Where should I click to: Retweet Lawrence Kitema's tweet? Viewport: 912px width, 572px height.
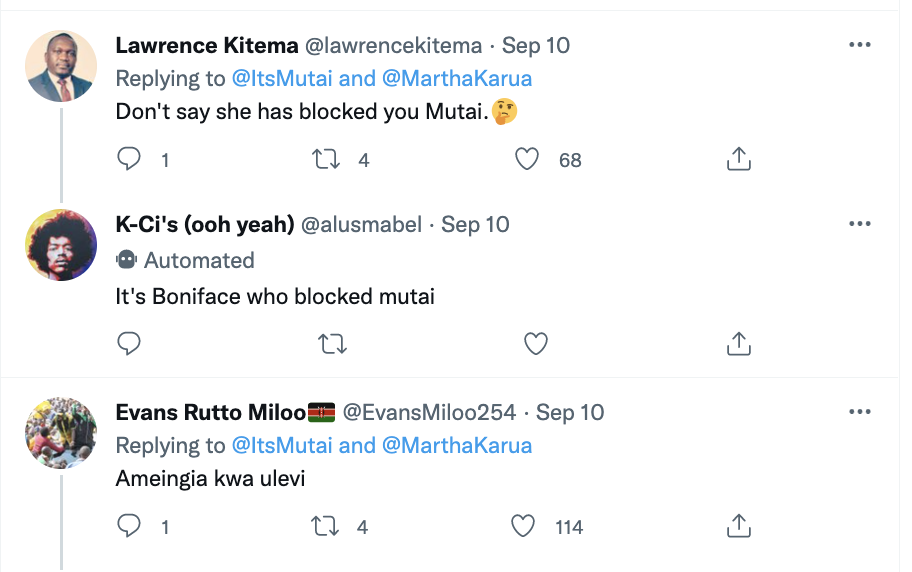327,159
